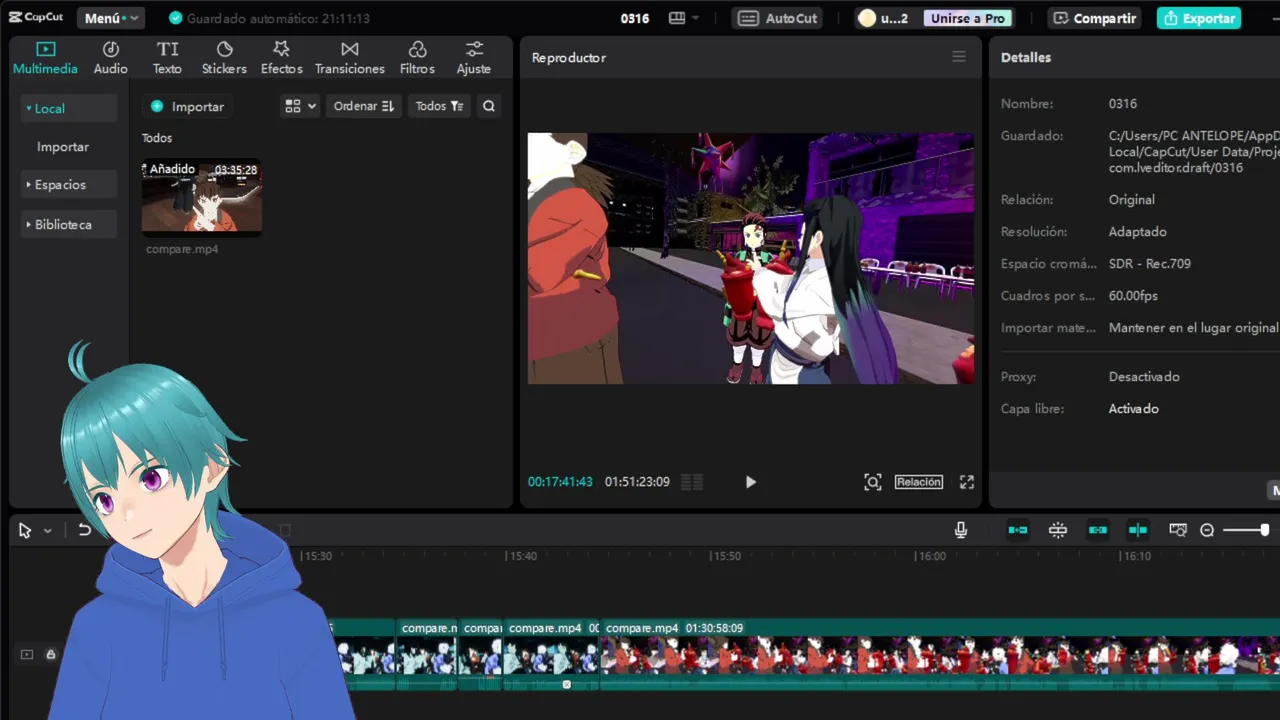Screen dimensions: 1280x720
Task: Open the grid view mode dropdown
Action: pos(300,106)
